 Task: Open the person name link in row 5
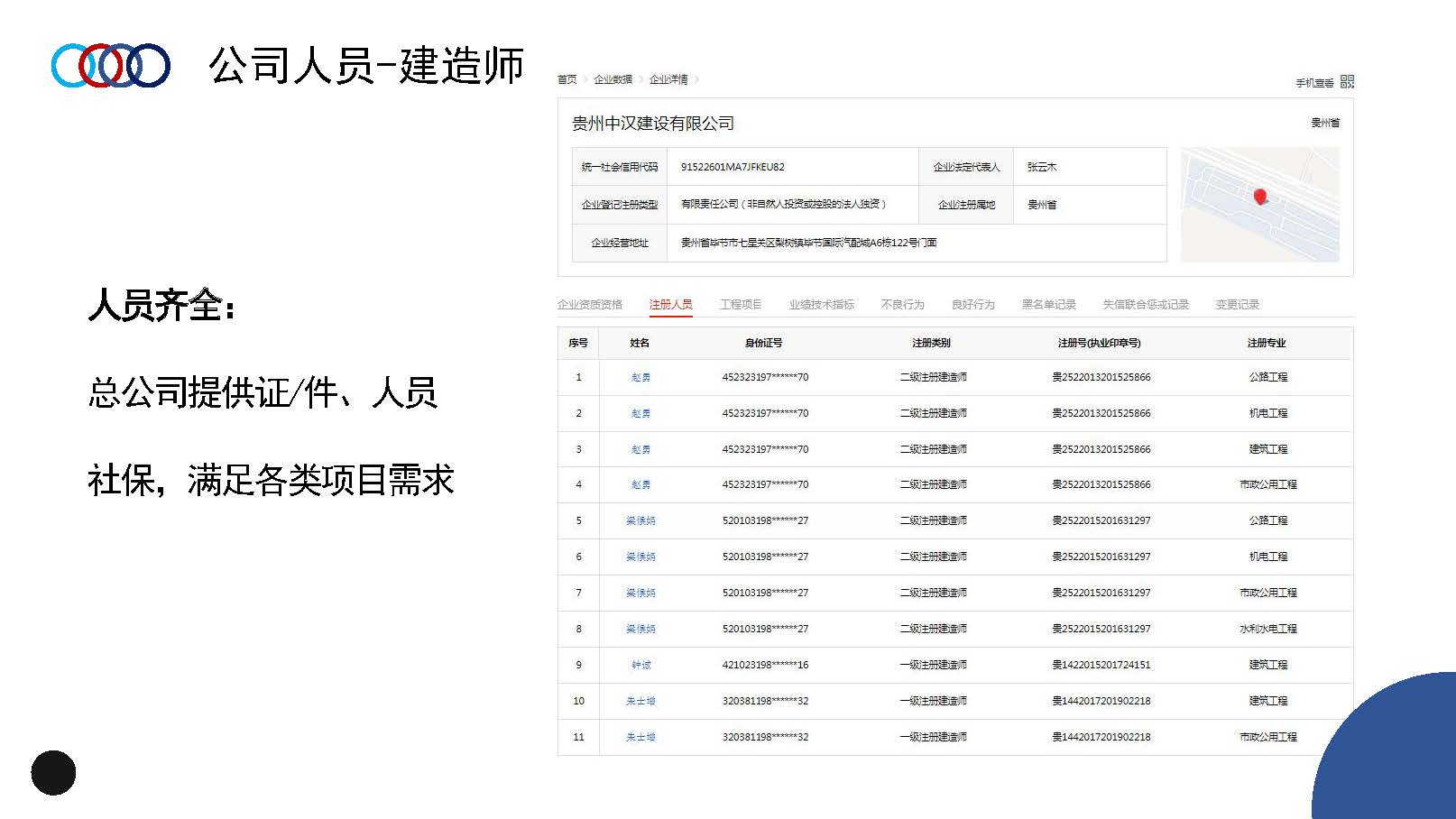tap(640, 521)
